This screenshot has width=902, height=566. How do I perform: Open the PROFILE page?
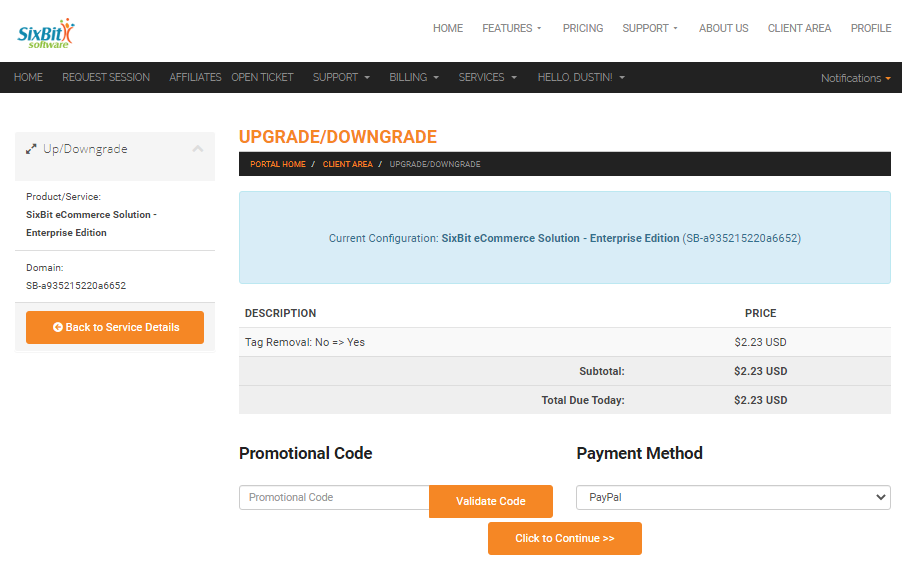tap(871, 28)
